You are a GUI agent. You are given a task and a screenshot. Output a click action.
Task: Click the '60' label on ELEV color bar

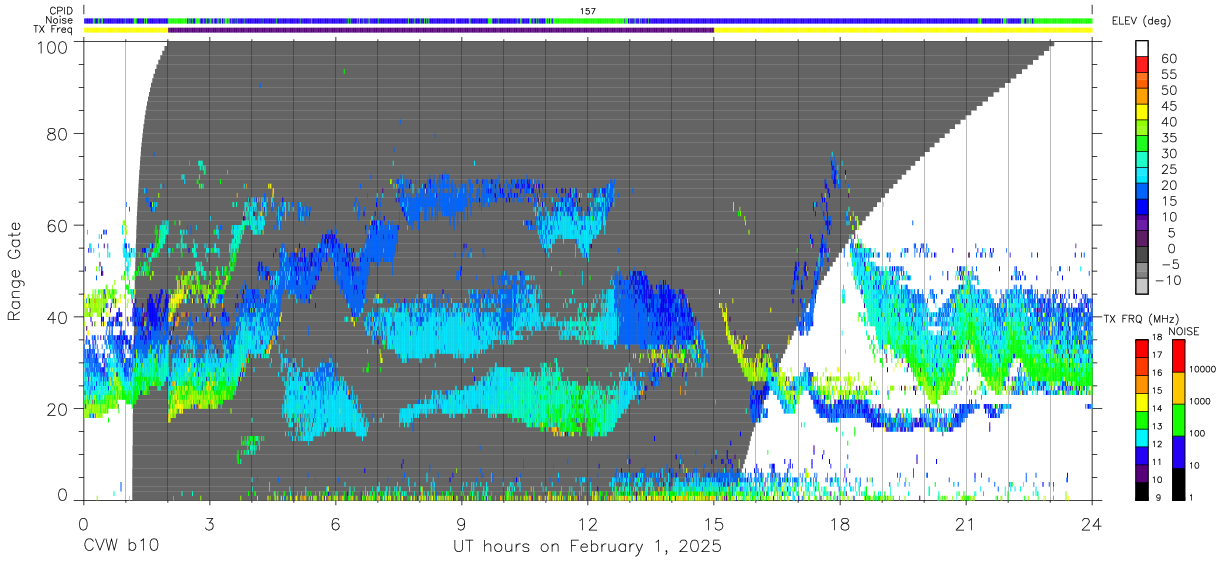(1170, 59)
